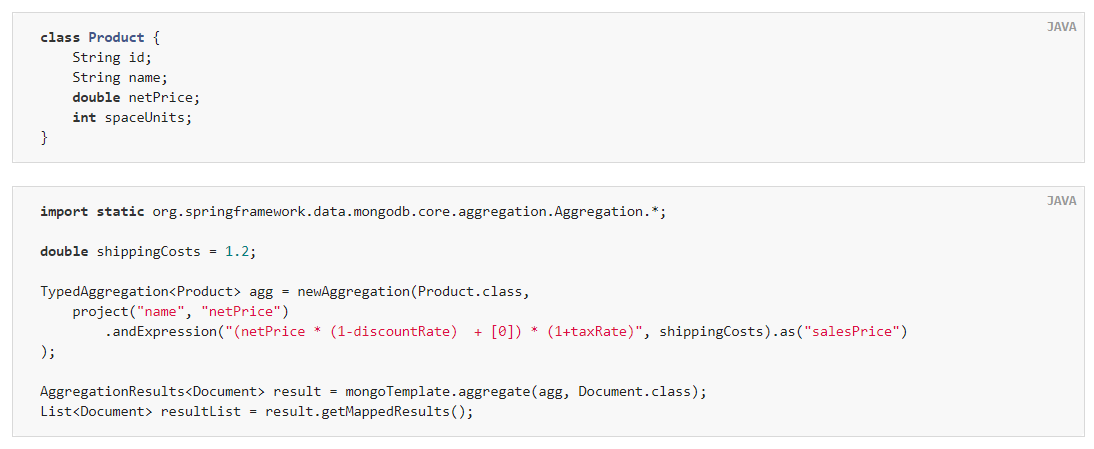Click the shippingCosts value 1.2

237,252
